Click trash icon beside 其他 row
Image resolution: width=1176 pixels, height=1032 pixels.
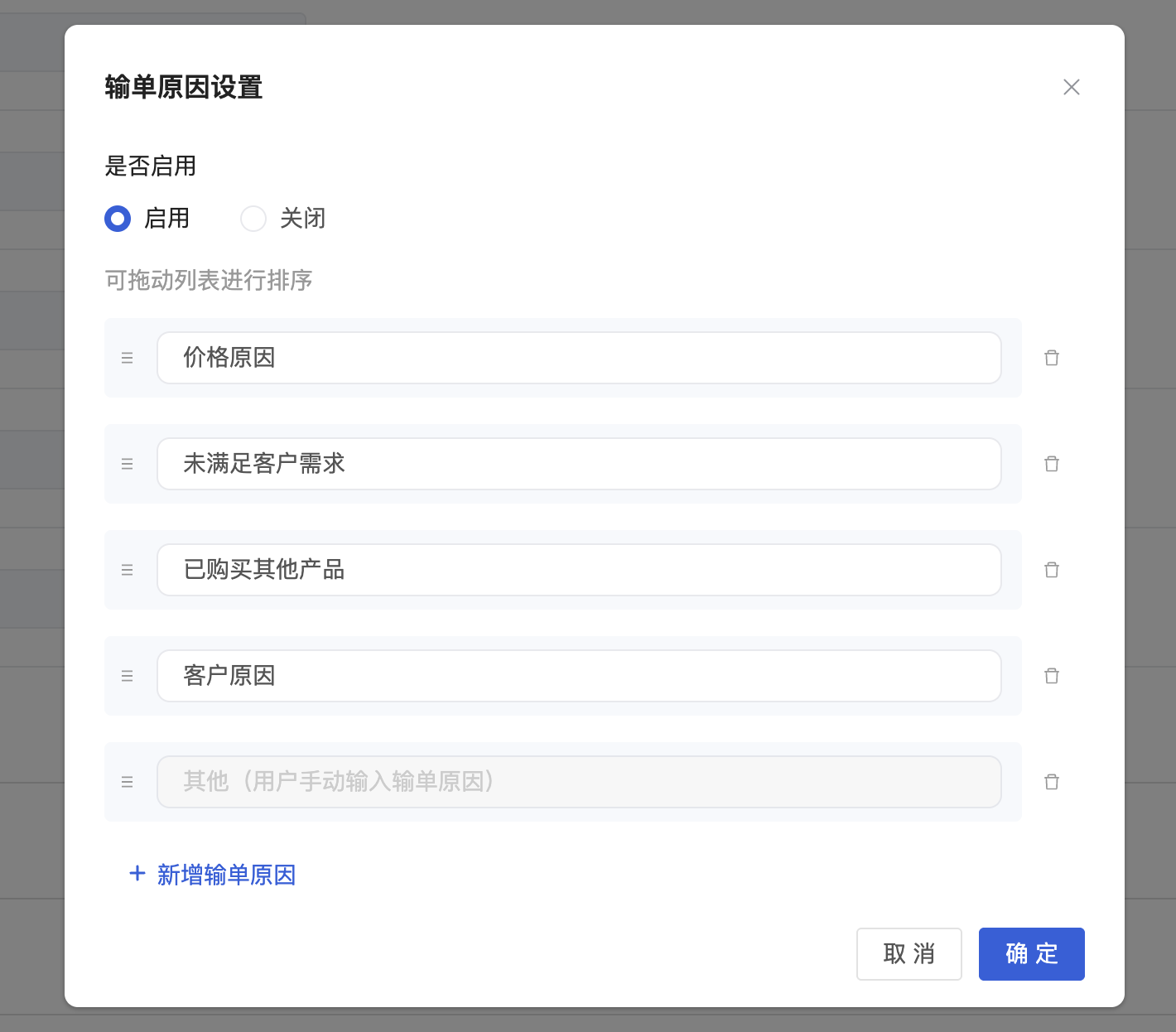[1052, 782]
